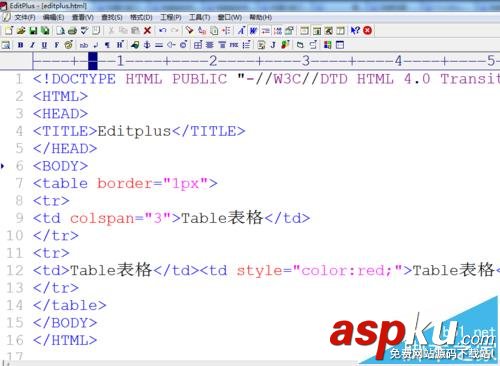This screenshot has width=500, height=366.
Task: Click the colspan="3" attribute
Action: [x=121, y=218]
